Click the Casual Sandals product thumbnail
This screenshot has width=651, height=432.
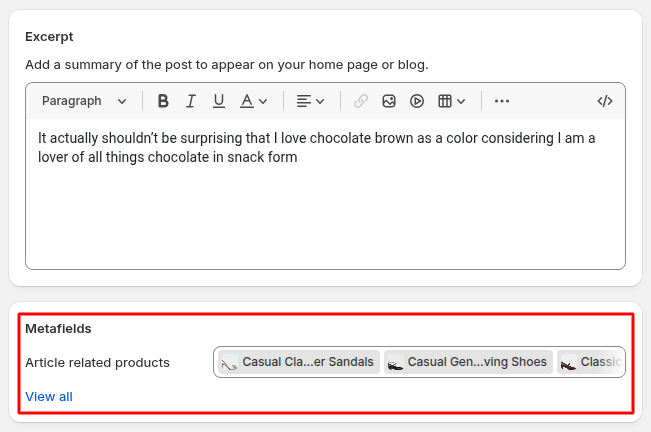[229, 363]
